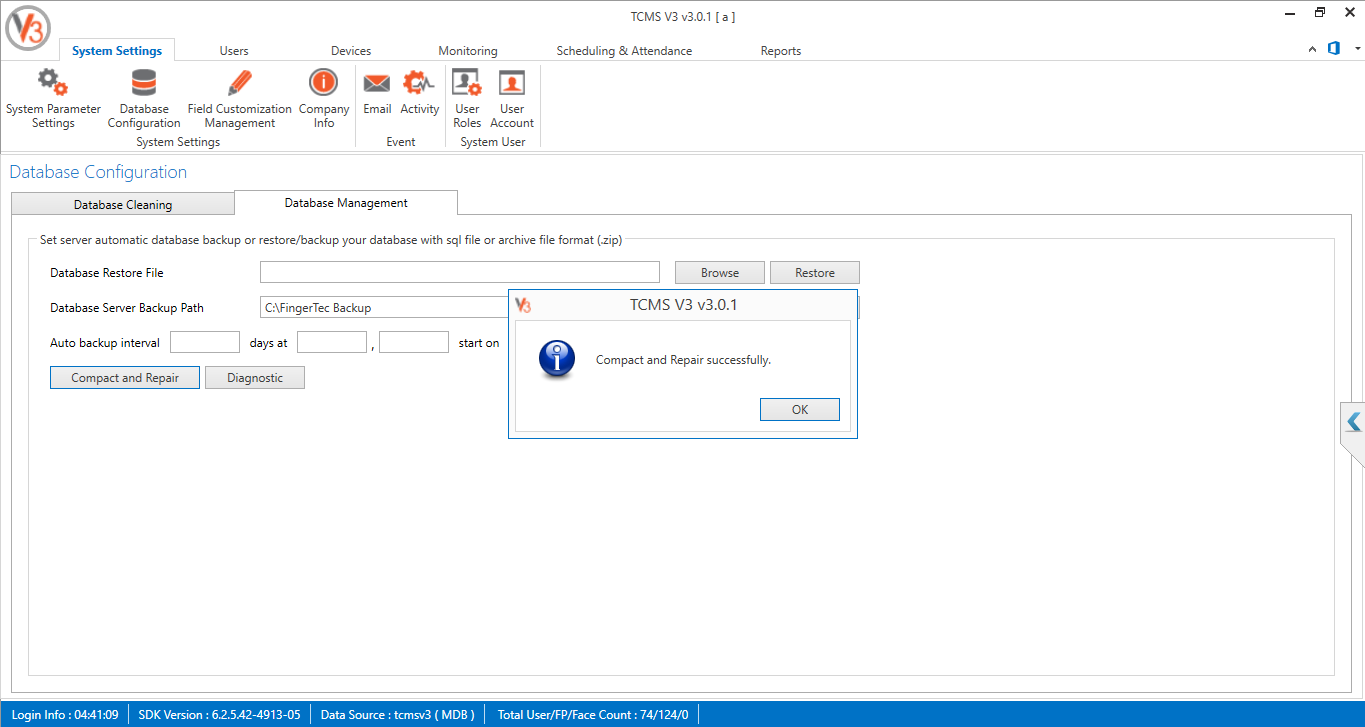Select the Database Management tab
1365x727 pixels.
tap(346, 202)
